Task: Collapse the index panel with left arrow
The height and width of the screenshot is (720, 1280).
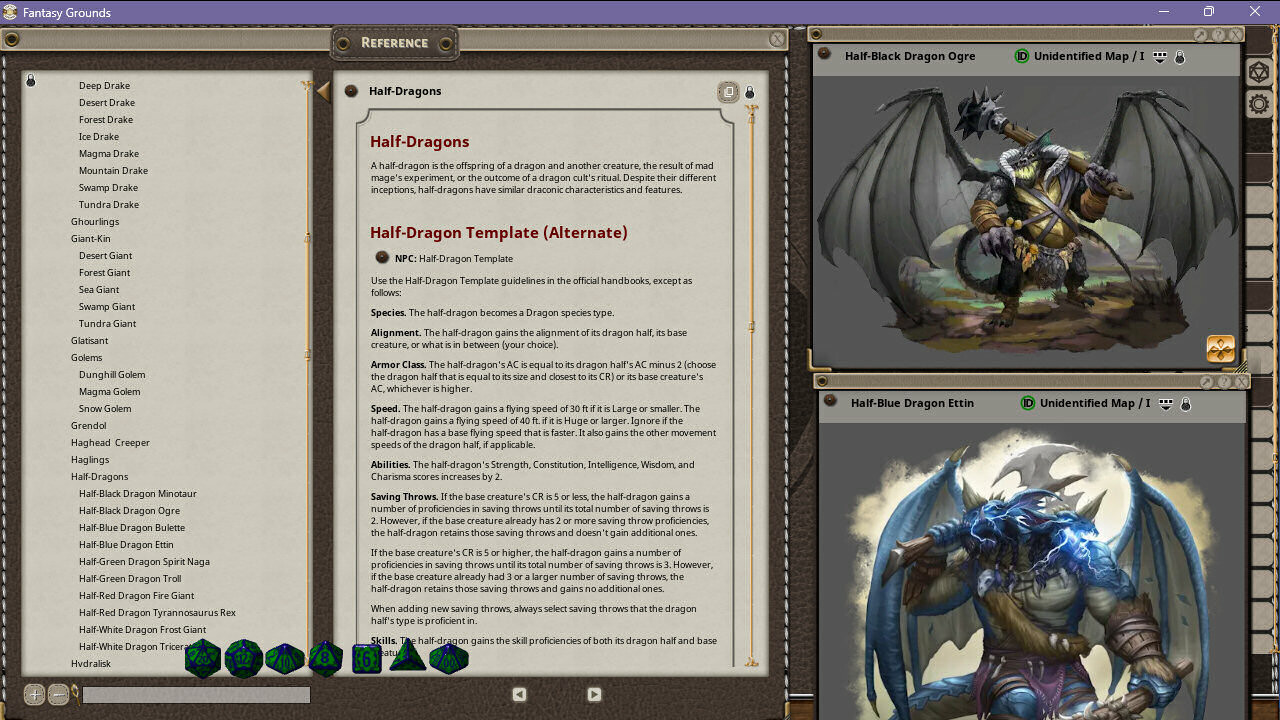Action: tap(323, 92)
